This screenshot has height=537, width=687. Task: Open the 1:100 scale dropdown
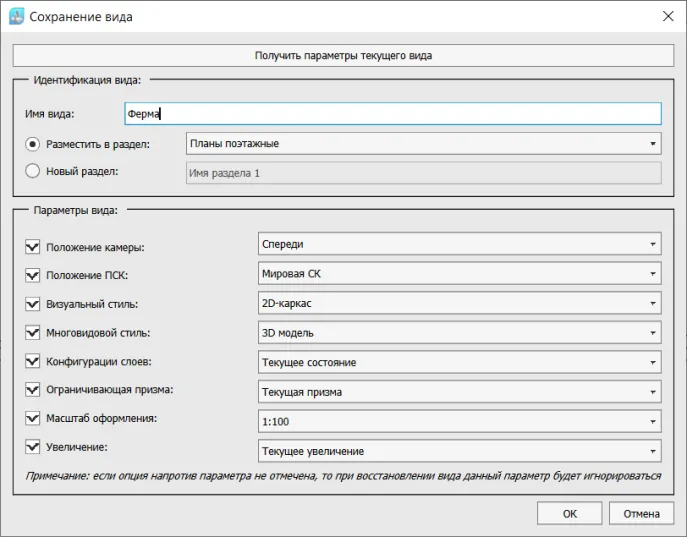coord(458,422)
